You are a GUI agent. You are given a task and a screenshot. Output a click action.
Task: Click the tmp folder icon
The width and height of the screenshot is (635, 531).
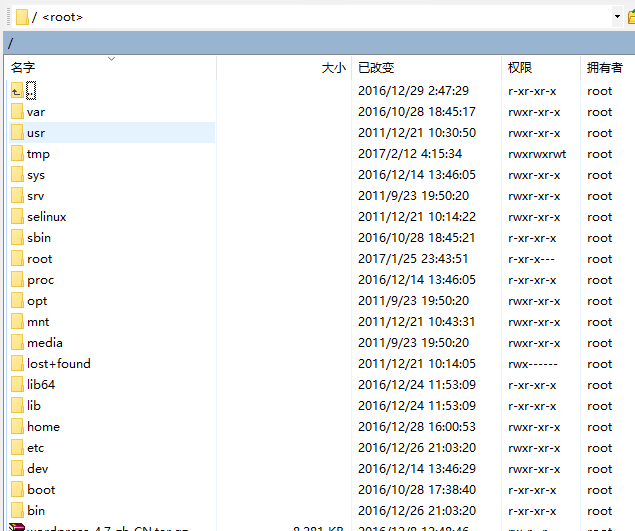pos(17,154)
